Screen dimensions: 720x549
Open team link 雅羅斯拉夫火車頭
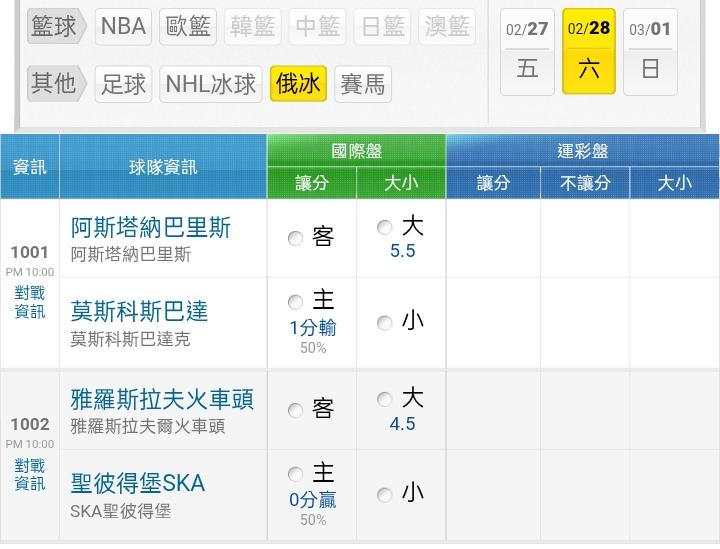162,399
